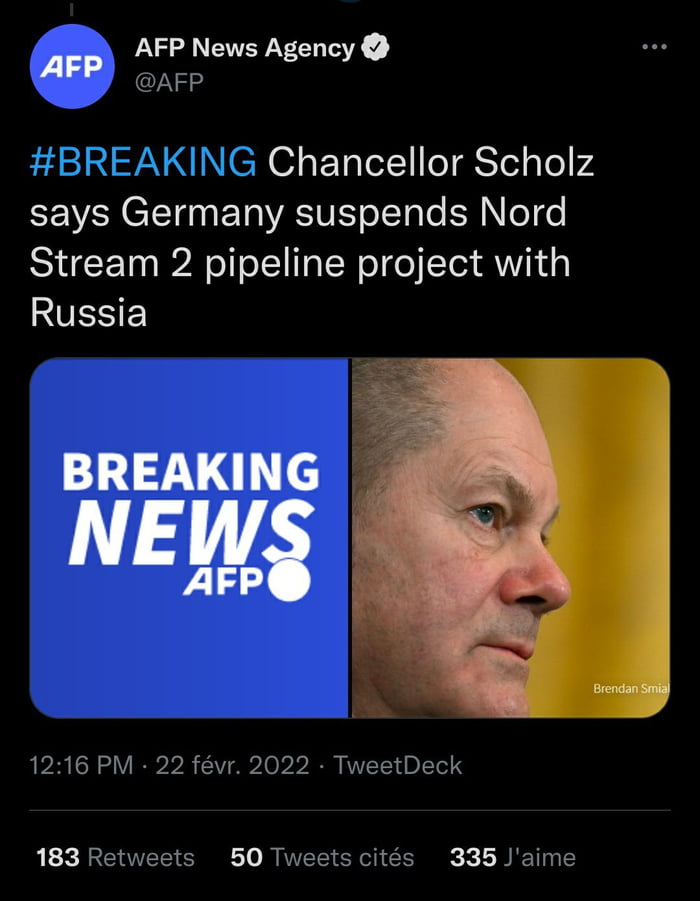View the 183 Retweets list
Screen dimensions: 700x901
[115, 857]
